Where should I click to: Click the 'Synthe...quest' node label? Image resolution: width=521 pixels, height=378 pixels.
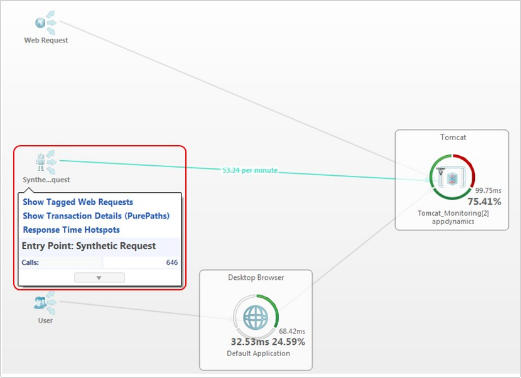[46, 180]
